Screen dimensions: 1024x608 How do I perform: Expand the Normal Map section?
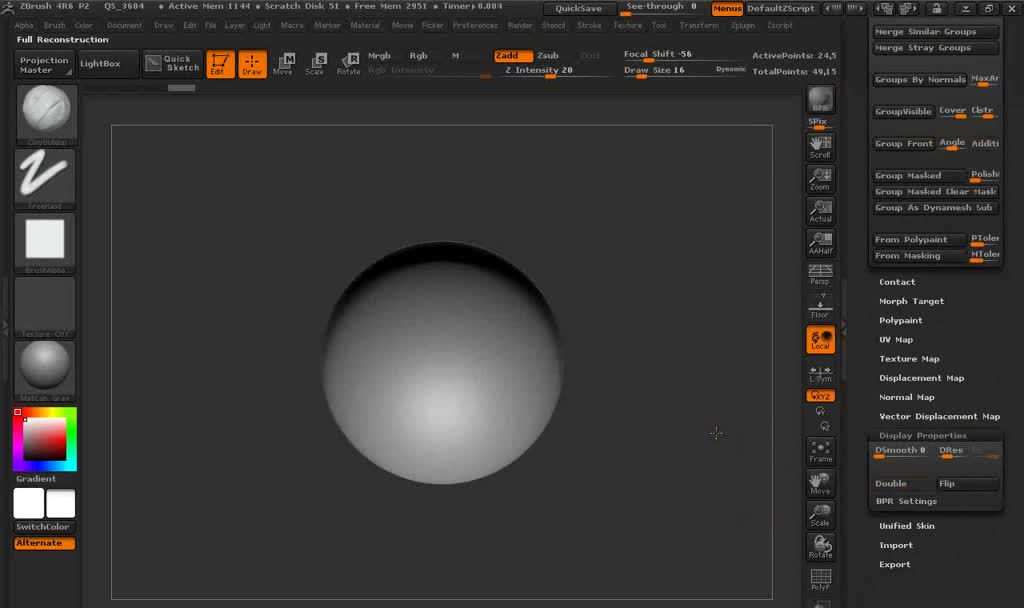906,397
